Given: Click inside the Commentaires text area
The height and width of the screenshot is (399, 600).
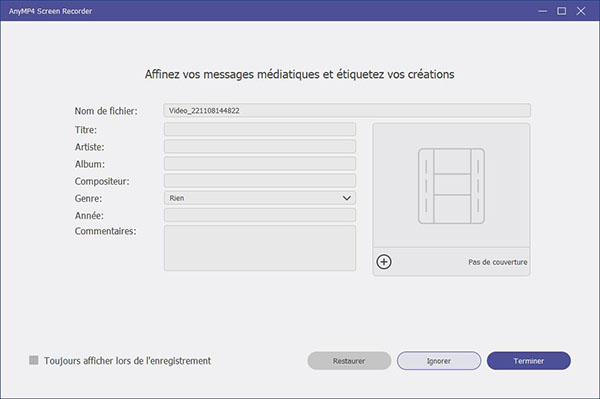Looking at the screenshot, I should 260,248.
